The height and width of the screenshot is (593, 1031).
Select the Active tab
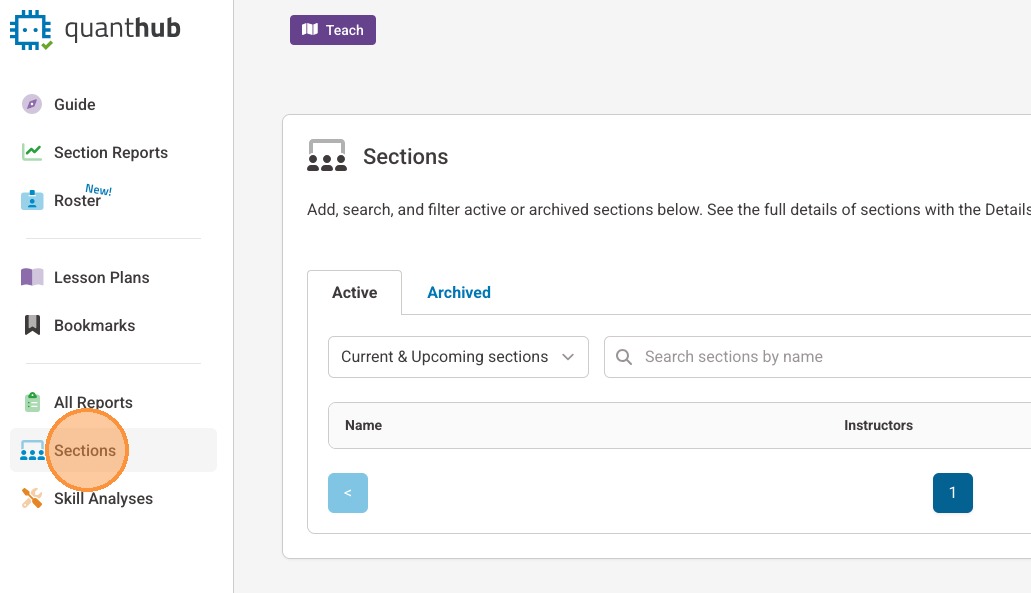pos(354,292)
